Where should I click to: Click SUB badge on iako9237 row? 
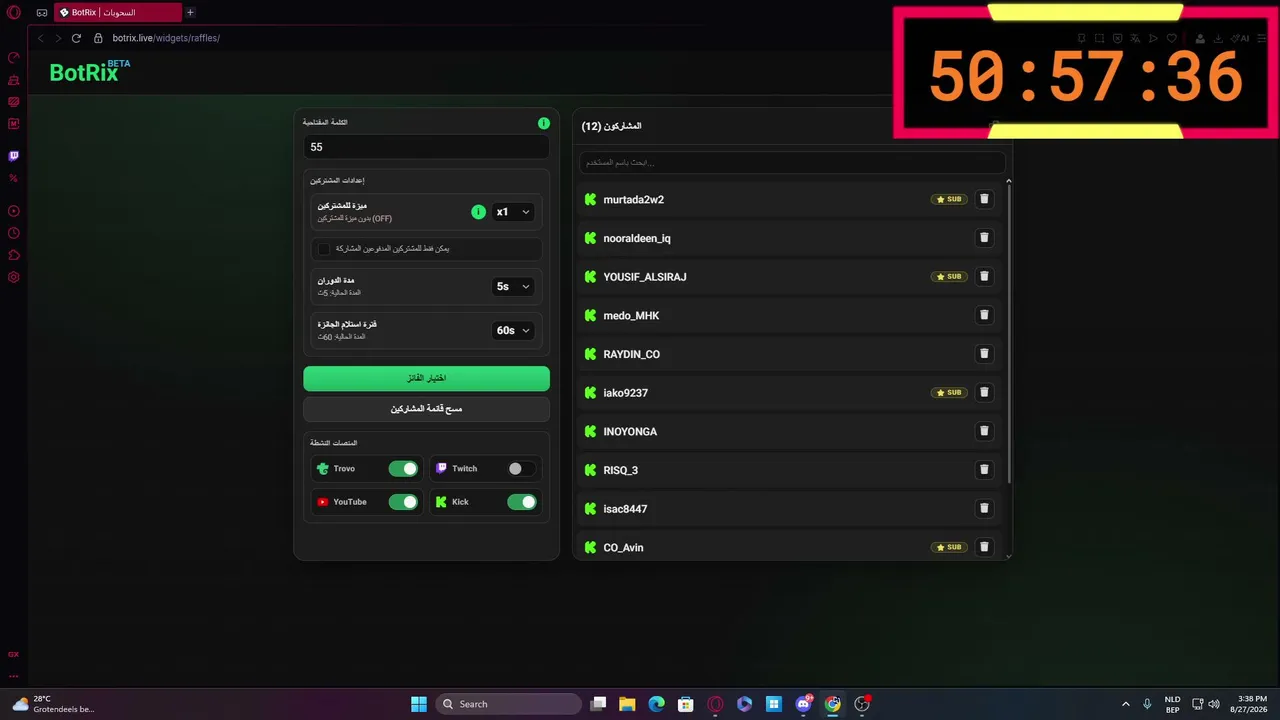949,393
